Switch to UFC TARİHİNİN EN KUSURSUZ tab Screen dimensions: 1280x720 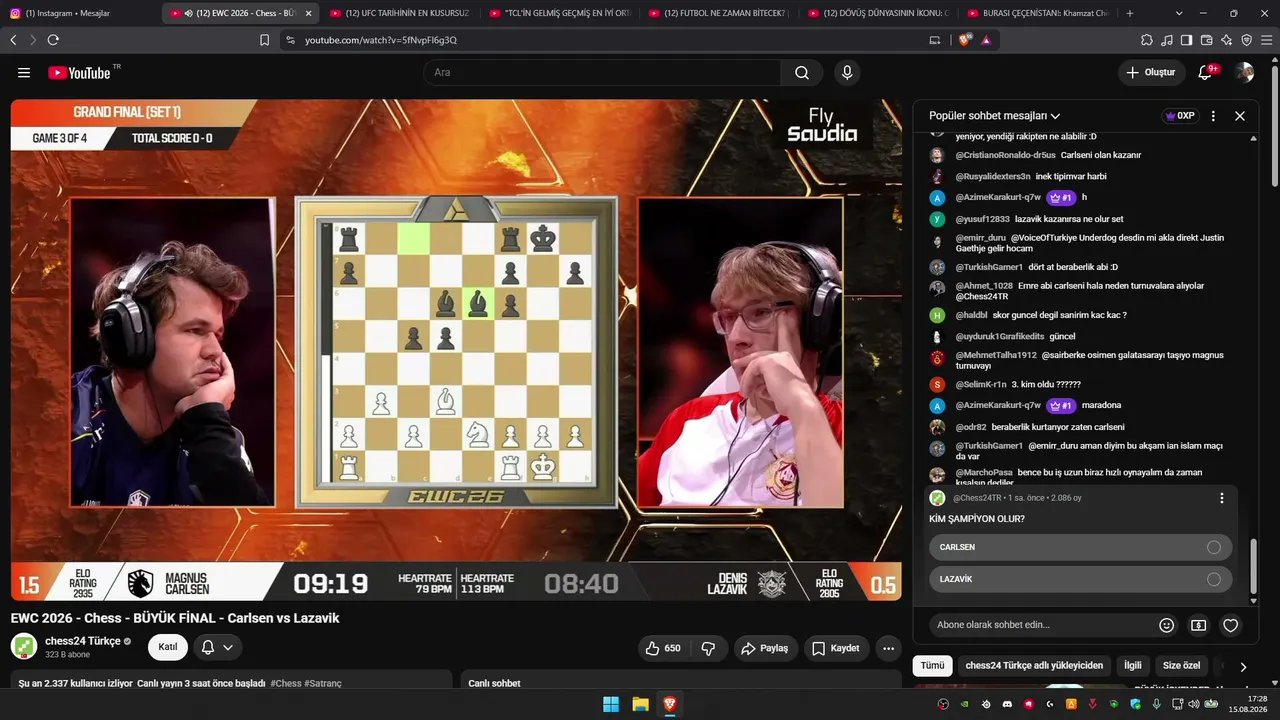(x=399, y=13)
